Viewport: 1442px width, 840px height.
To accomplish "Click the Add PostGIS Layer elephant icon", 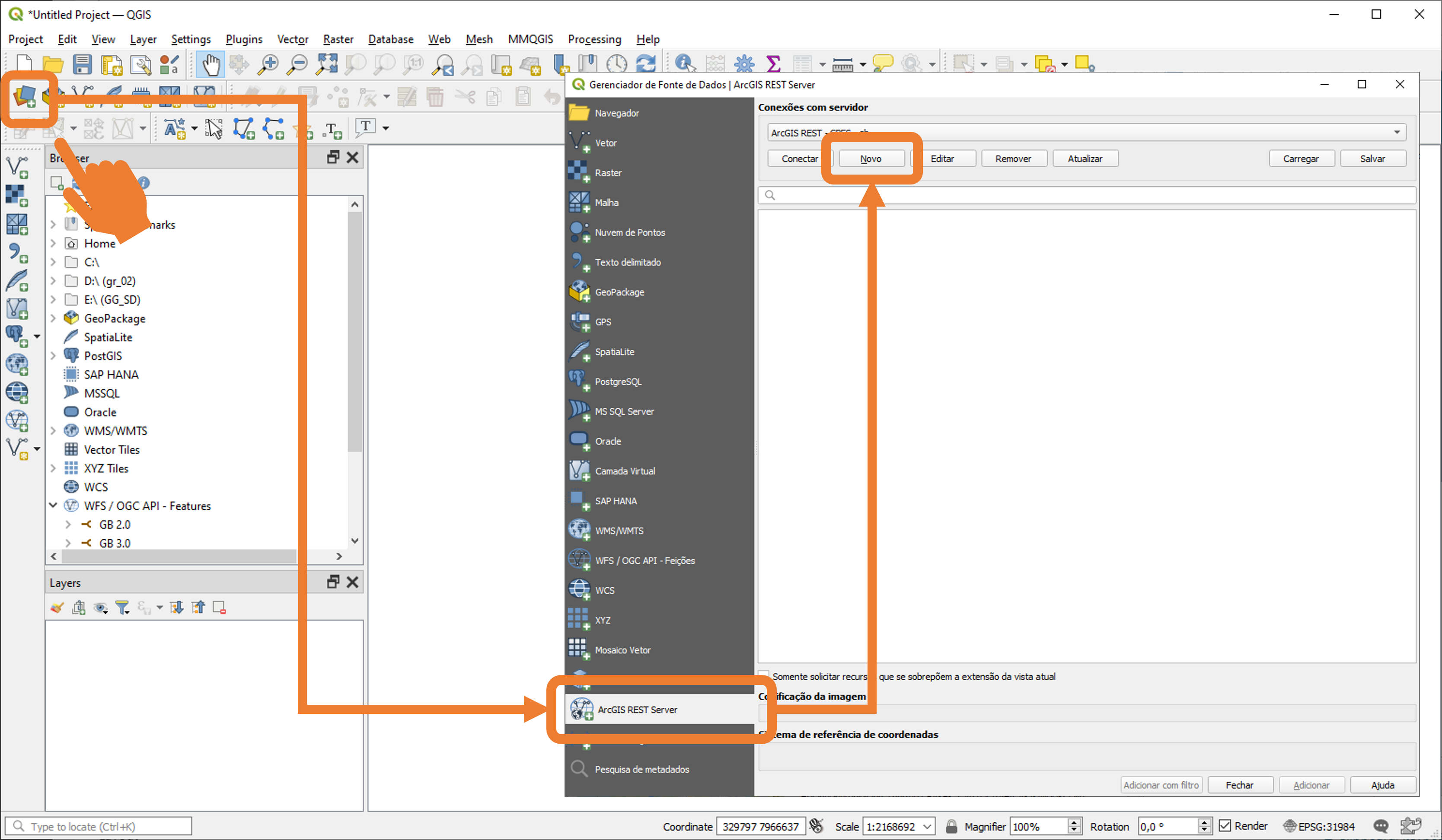I will tap(17, 337).
